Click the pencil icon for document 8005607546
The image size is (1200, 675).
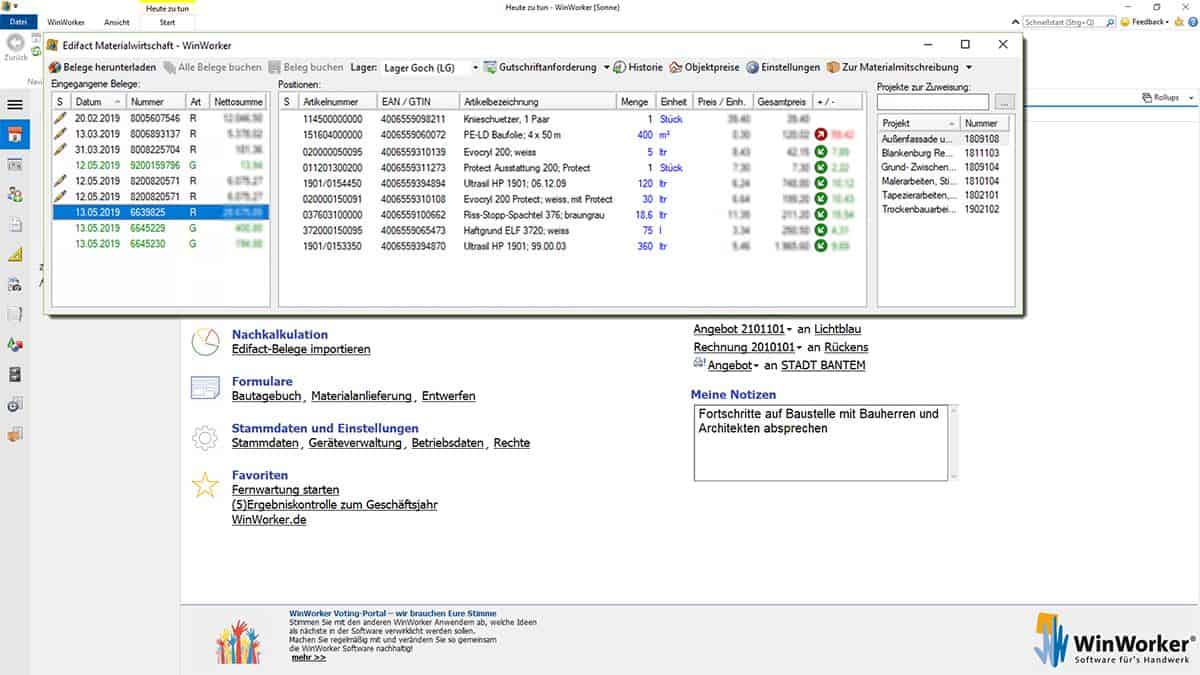click(x=60, y=118)
